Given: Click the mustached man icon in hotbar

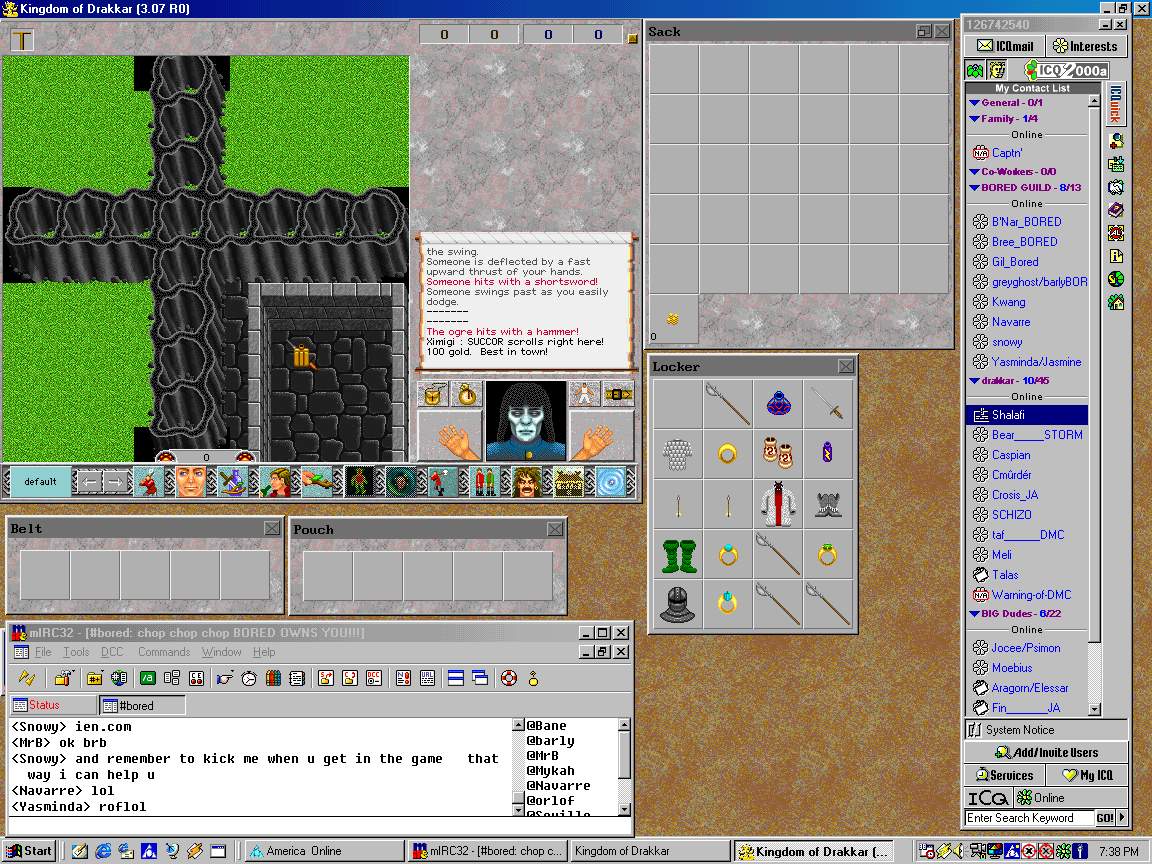Looking at the screenshot, I should [x=526, y=482].
